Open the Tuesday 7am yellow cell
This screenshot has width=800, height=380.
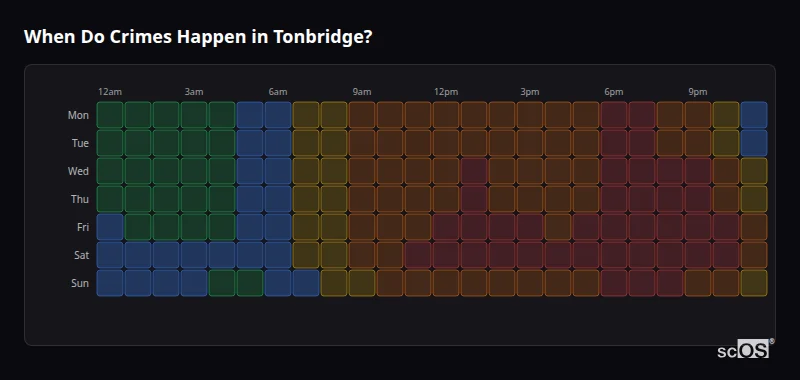(306, 143)
